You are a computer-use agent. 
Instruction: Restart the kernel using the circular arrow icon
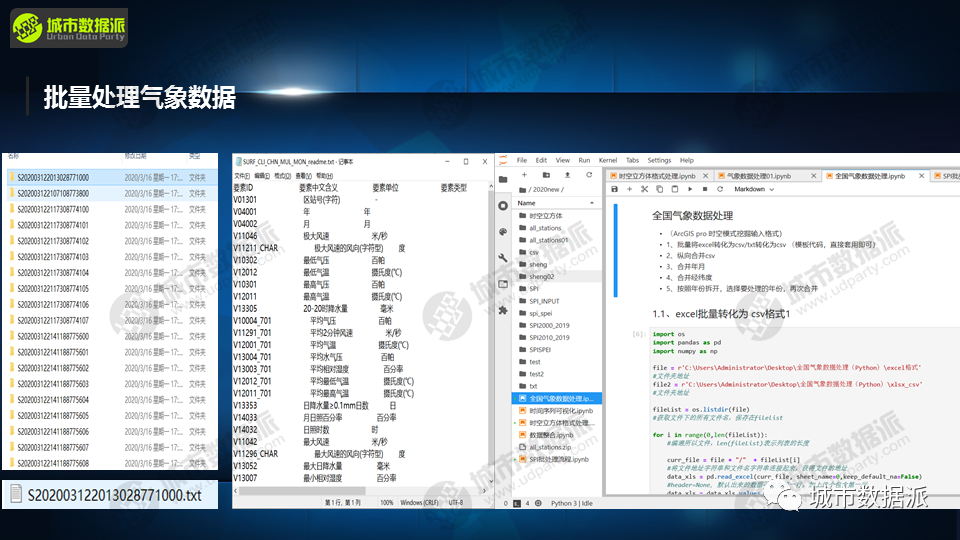[720, 189]
